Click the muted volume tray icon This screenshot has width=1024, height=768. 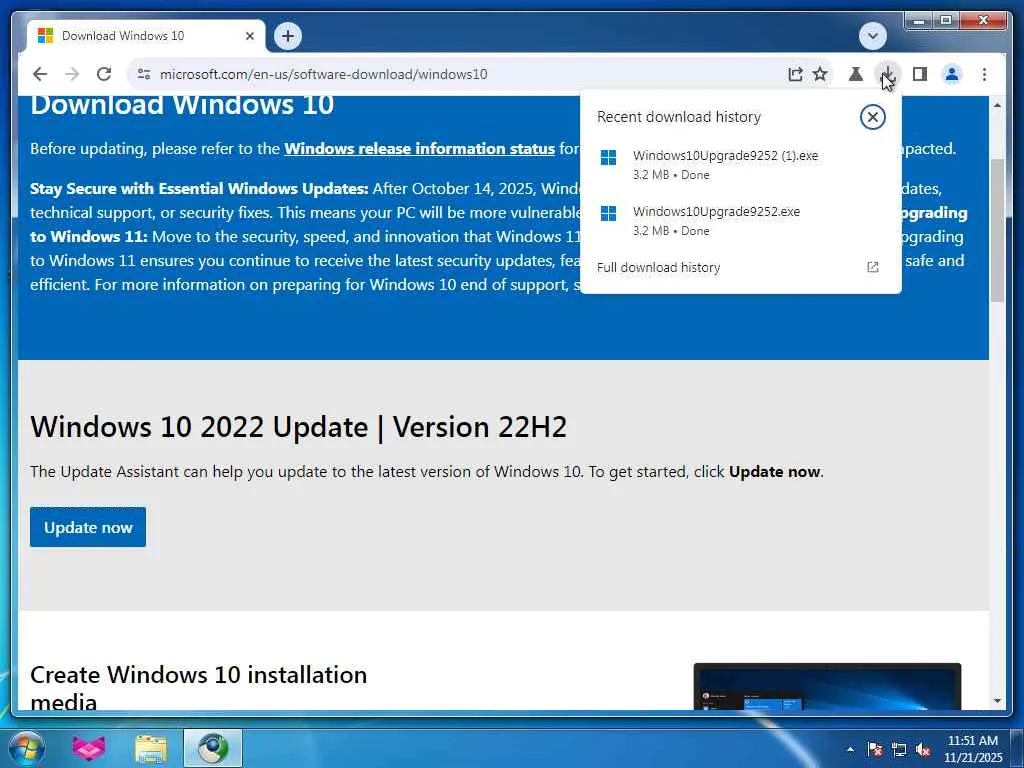[x=923, y=749]
